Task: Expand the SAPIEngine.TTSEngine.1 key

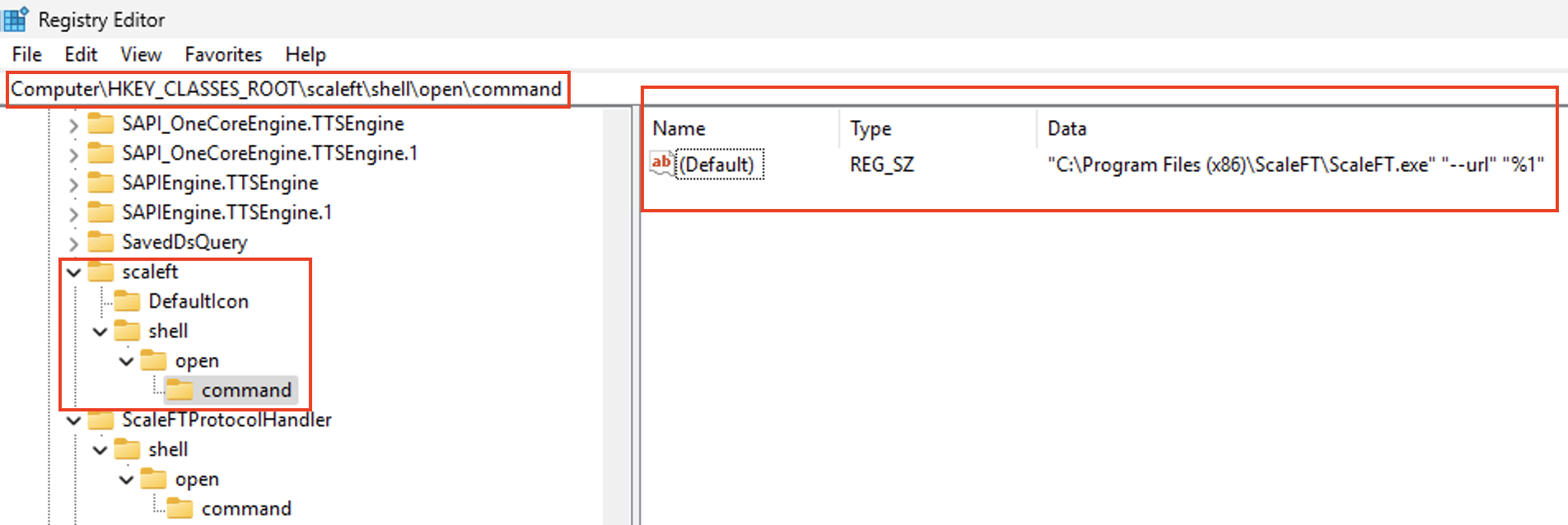Action: pos(73,214)
